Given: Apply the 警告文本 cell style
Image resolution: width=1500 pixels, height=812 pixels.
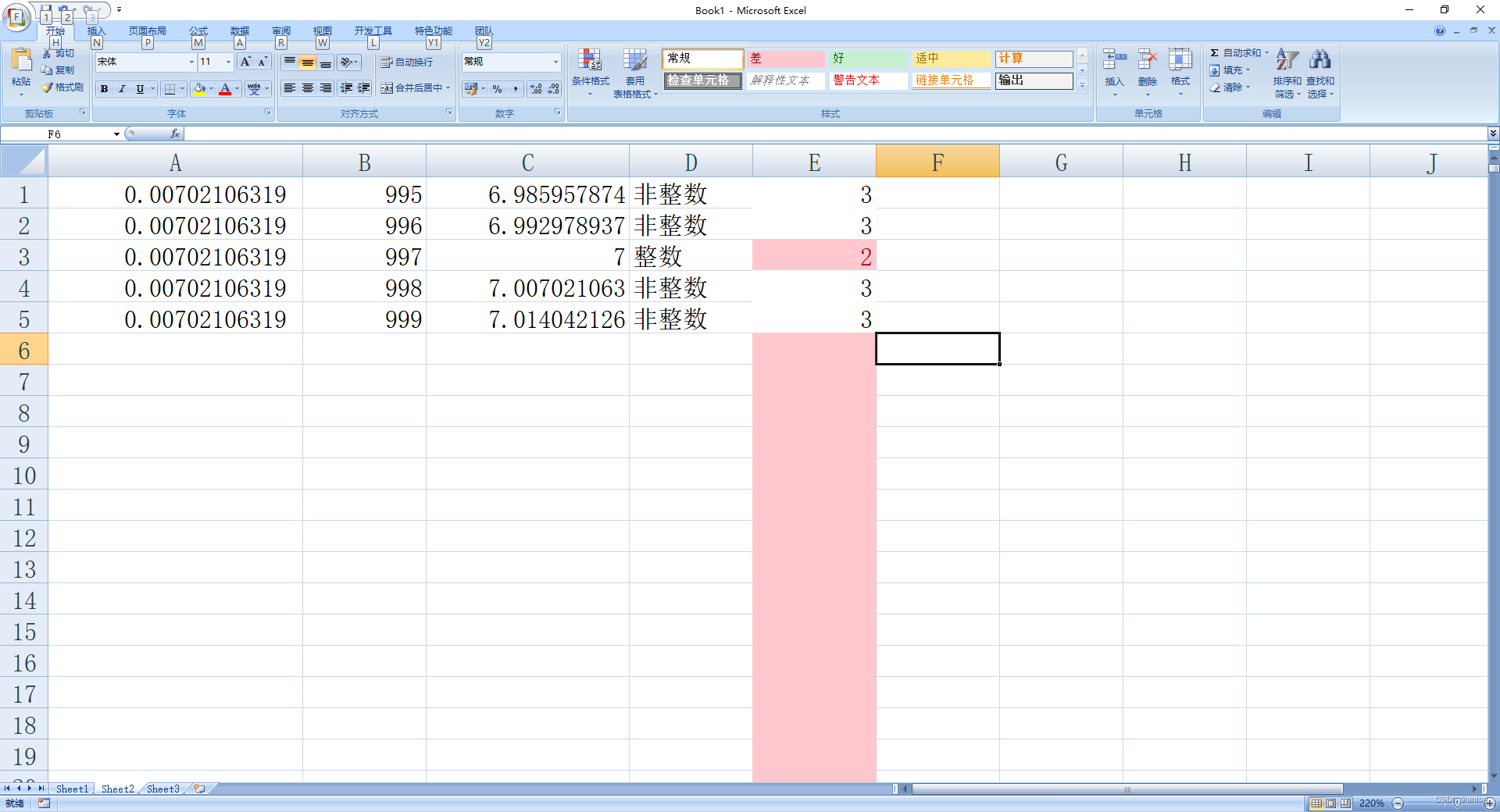Looking at the screenshot, I should pyautogui.click(x=869, y=80).
